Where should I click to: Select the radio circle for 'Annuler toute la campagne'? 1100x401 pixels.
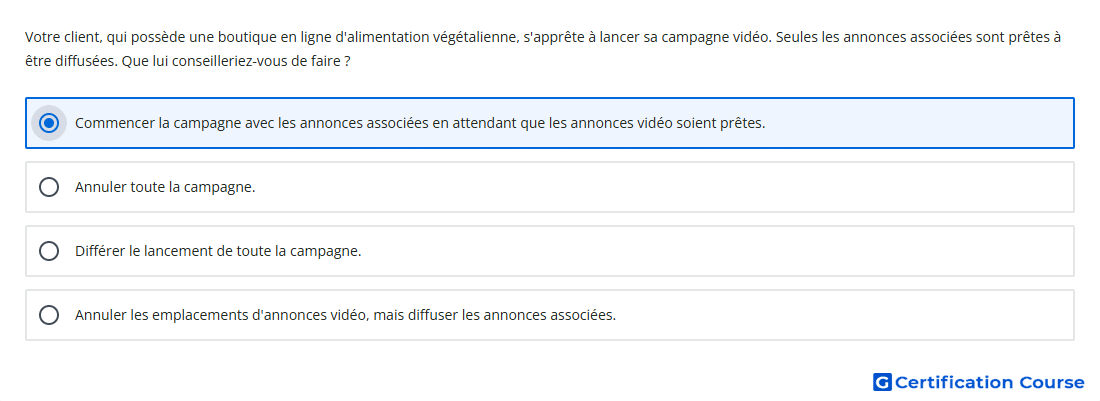pyautogui.click(x=49, y=187)
